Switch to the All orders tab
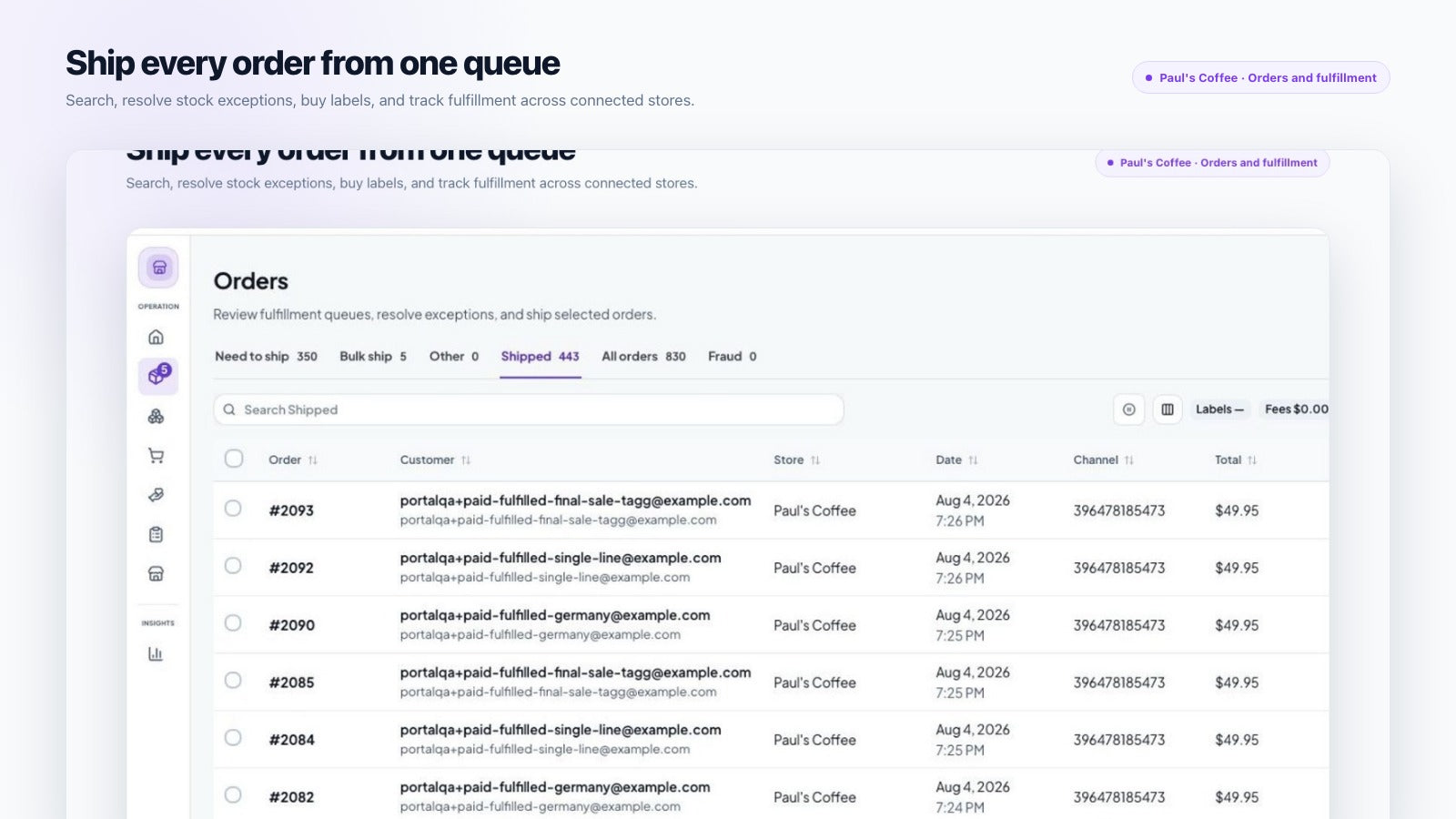1456x819 pixels. point(643,357)
